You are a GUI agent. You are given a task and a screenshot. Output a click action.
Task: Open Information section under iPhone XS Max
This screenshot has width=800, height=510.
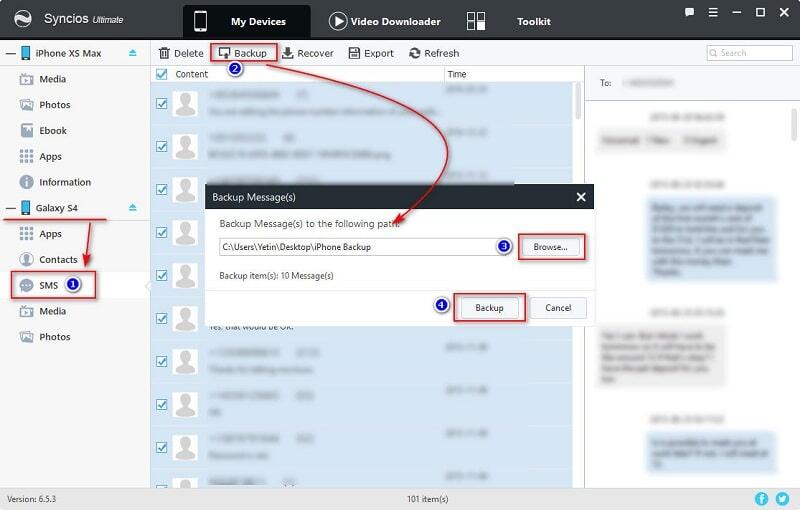pos(64,182)
